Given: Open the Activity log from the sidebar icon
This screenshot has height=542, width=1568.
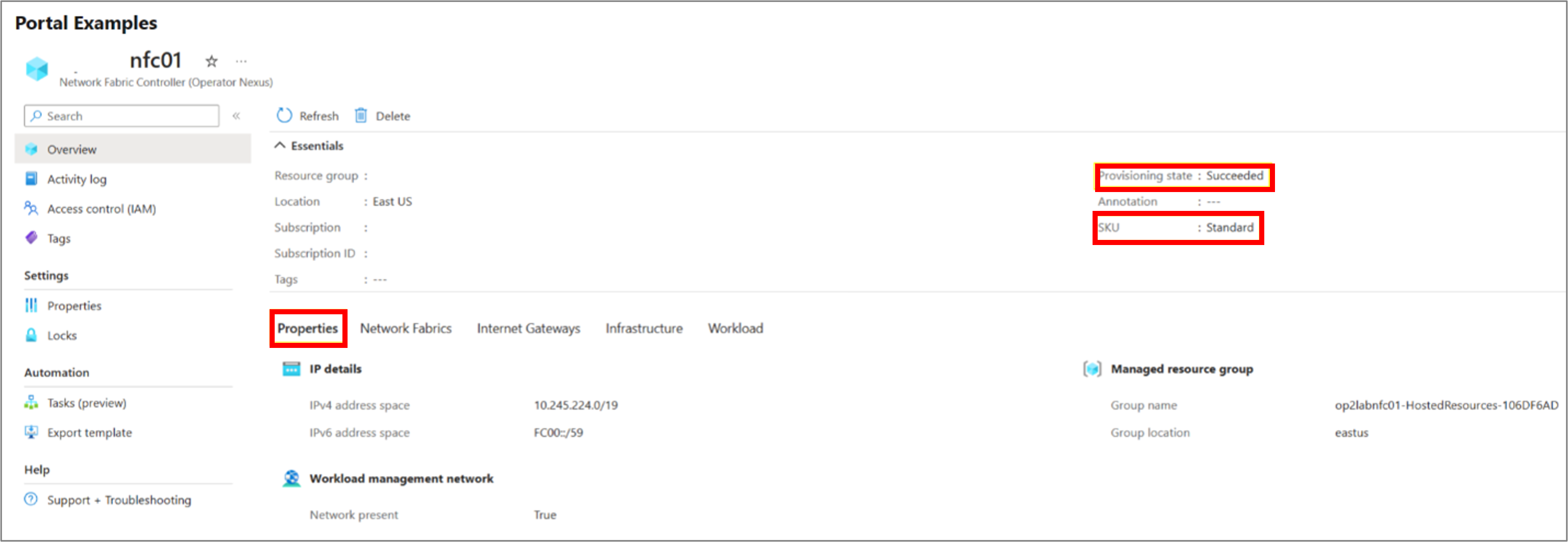Looking at the screenshot, I should pos(31,178).
